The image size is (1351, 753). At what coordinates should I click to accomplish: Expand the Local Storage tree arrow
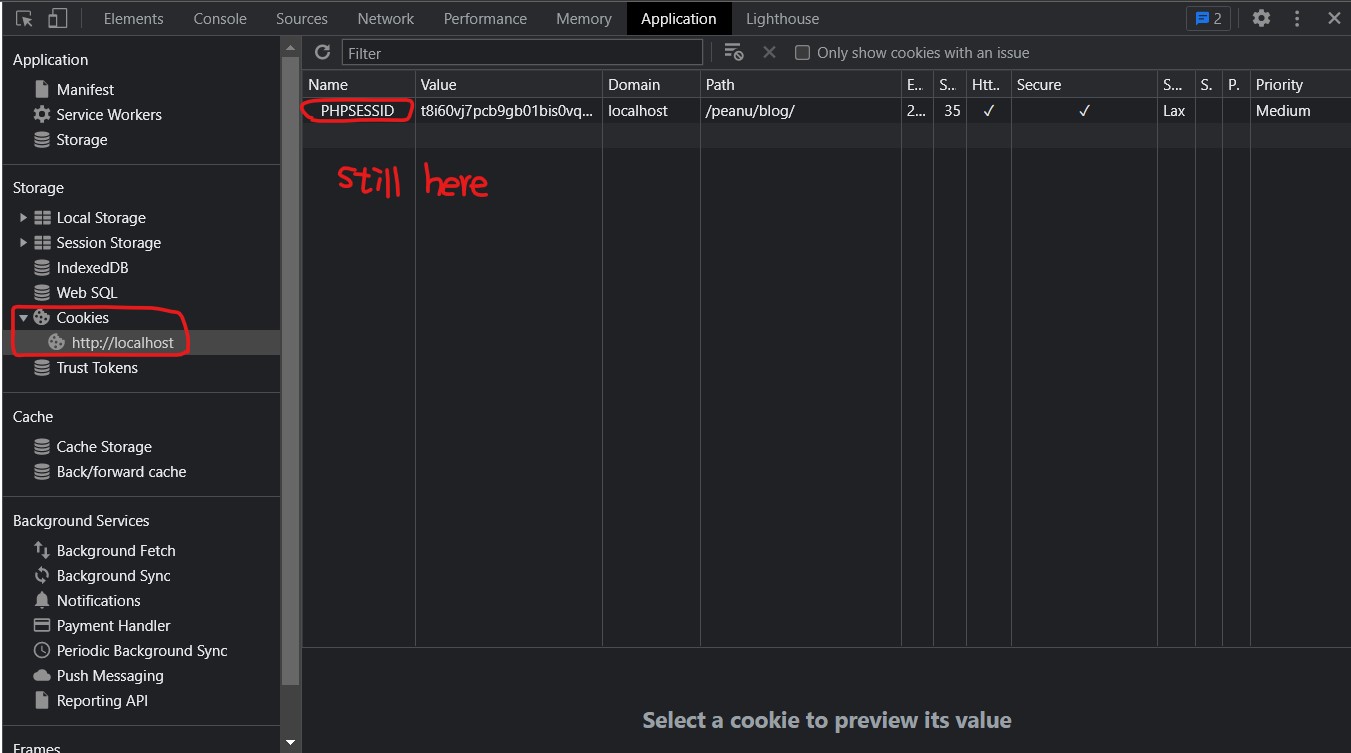(x=23, y=217)
